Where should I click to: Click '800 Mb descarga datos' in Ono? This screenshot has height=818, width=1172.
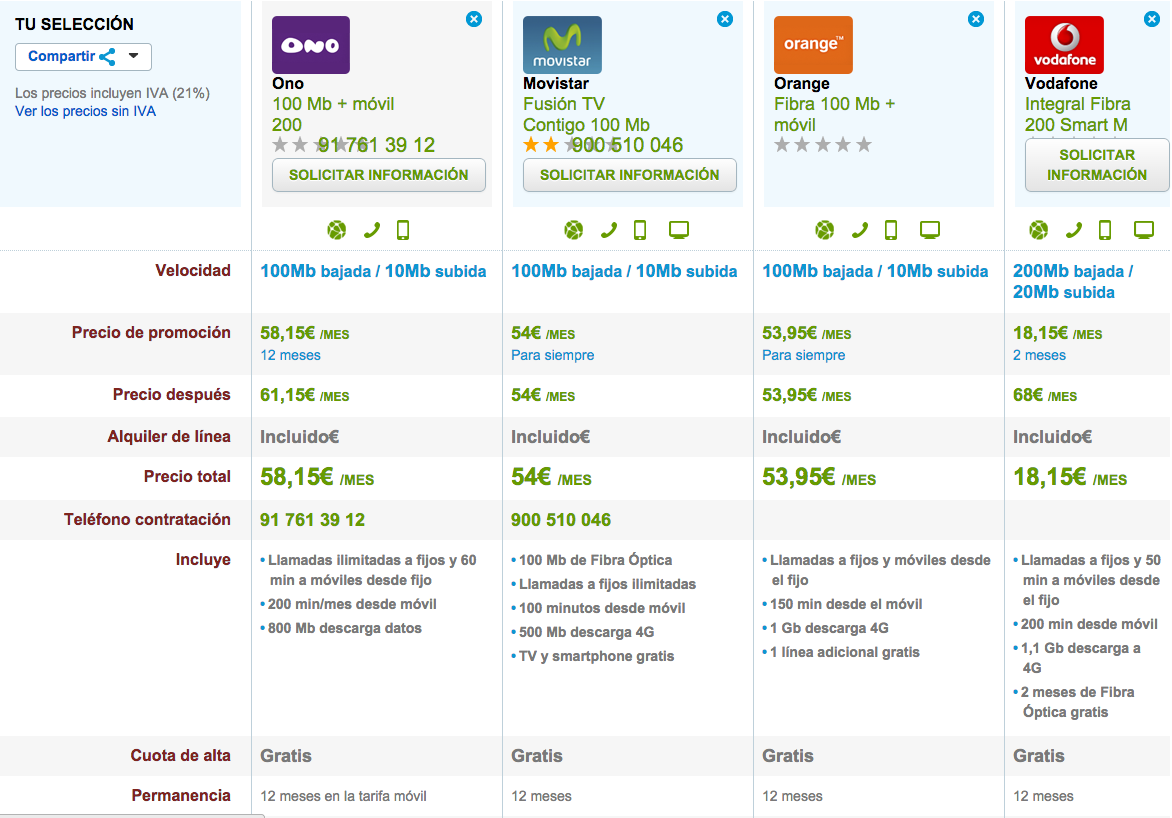coord(345,629)
